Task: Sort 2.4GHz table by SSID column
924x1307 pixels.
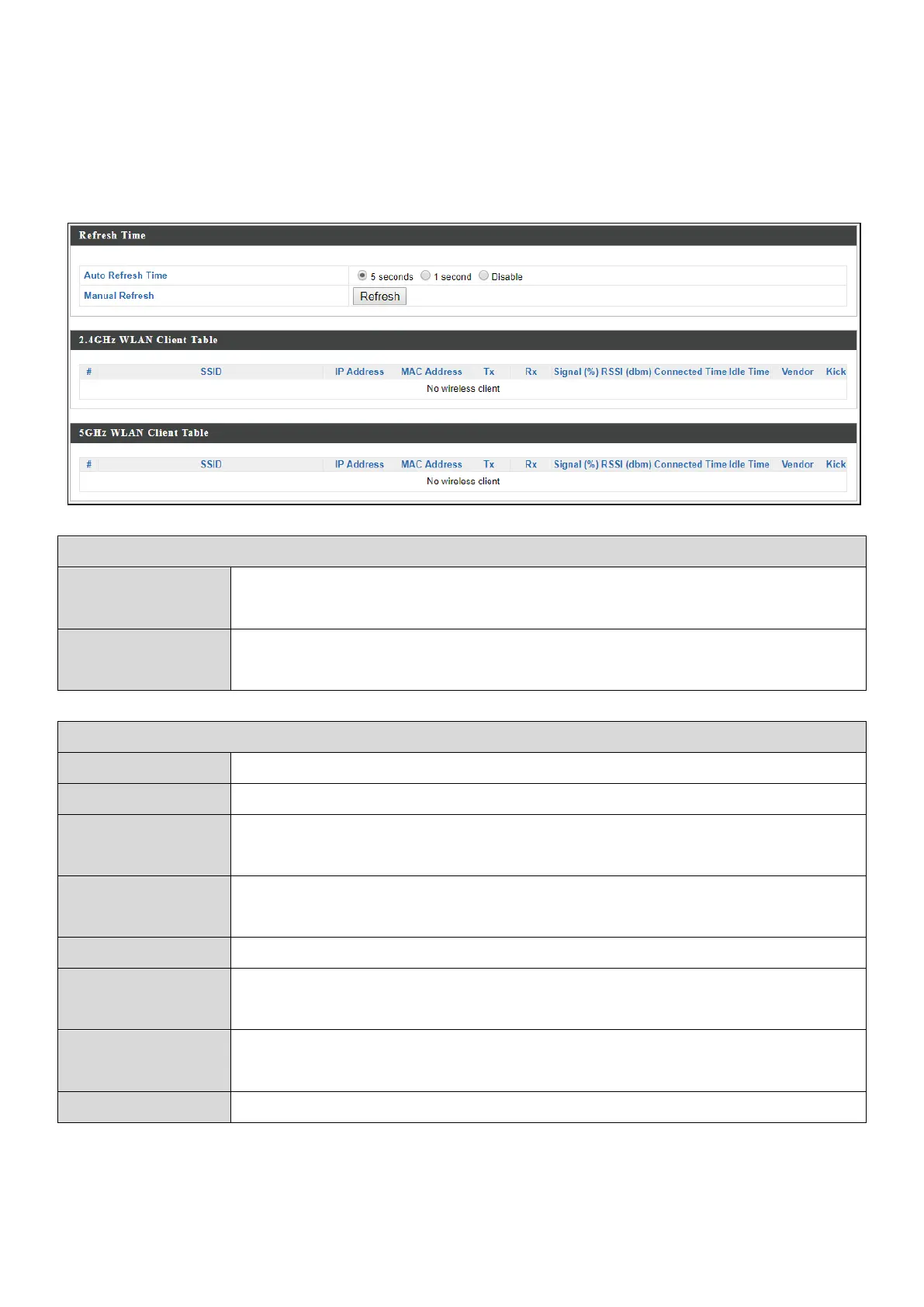Action: [x=211, y=372]
